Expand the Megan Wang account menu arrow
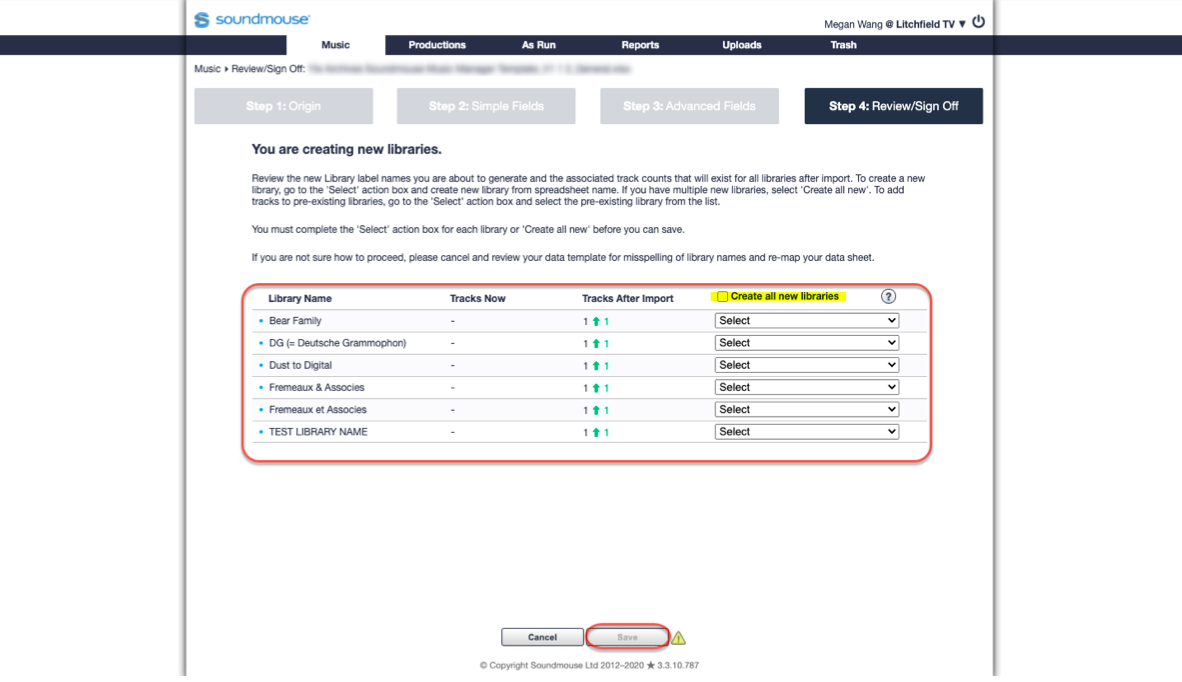1182x682 pixels. click(962, 24)
